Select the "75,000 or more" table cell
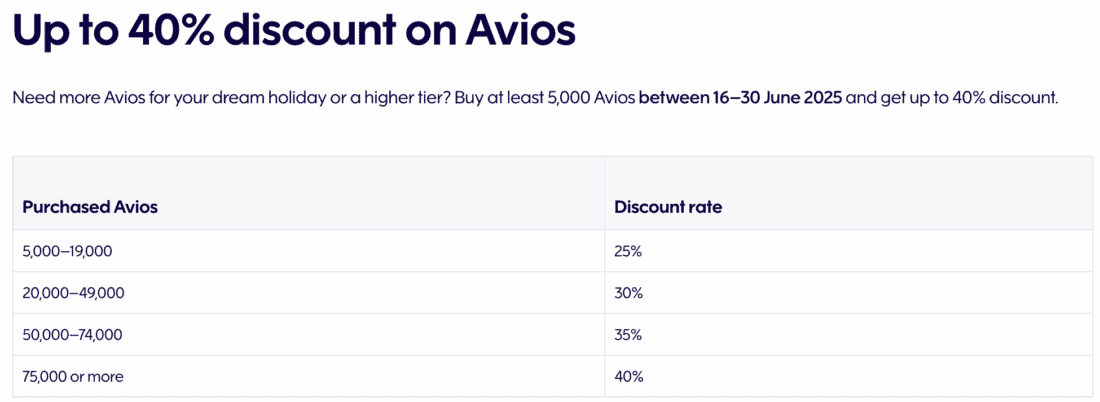The image size is (1100, 402). coord(72,377)
